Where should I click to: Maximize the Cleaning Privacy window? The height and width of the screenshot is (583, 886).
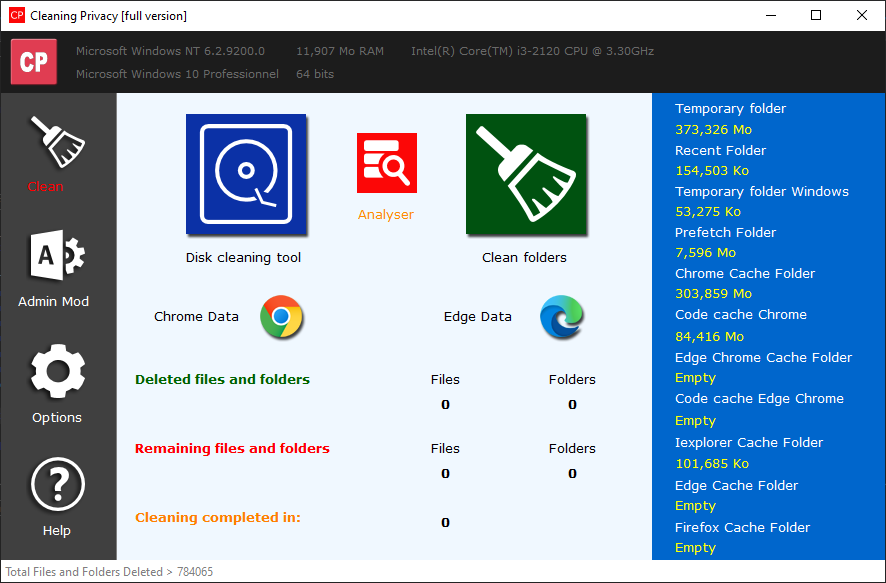[x=816, y=15]
